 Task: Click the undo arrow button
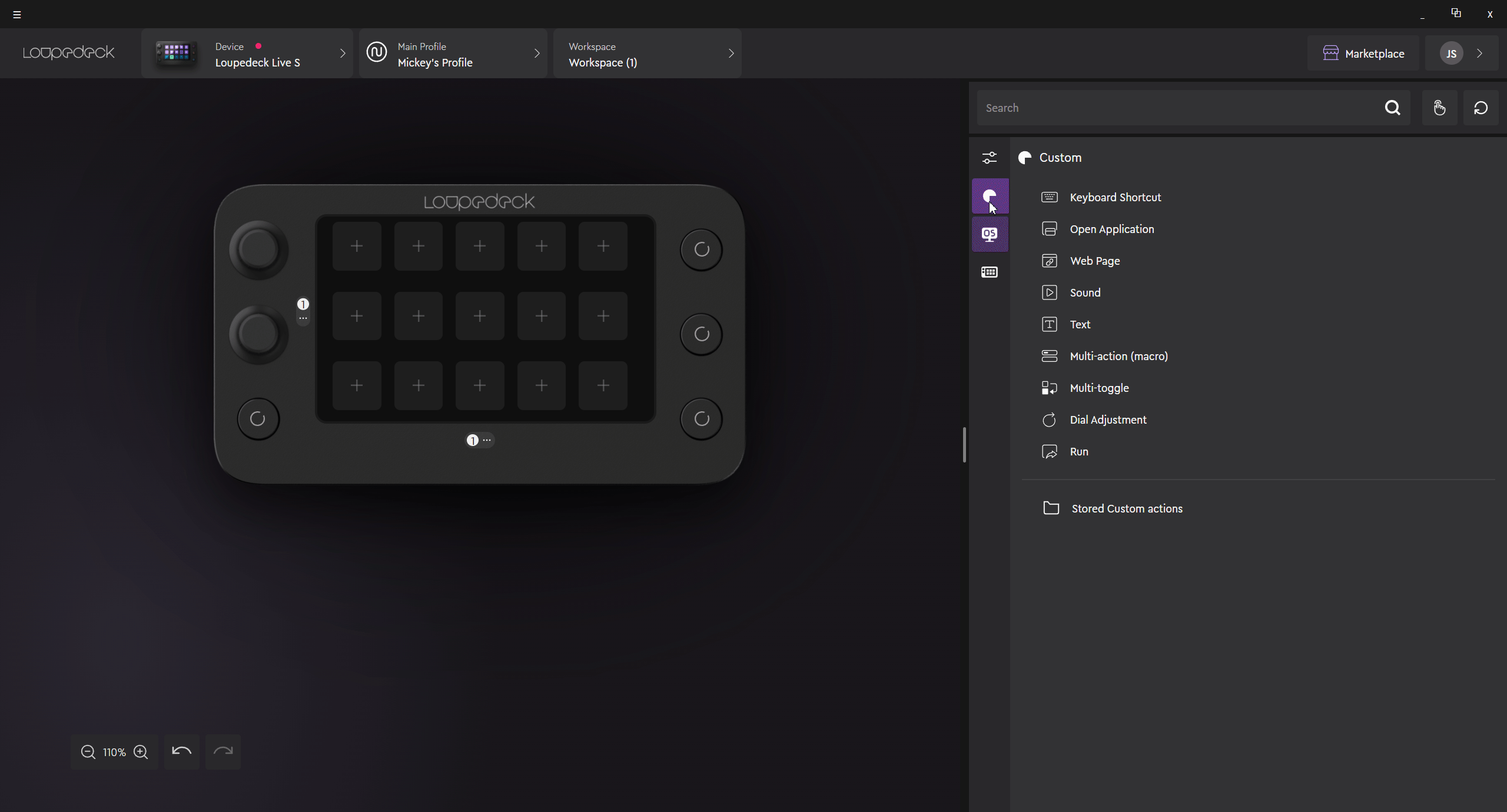[x=181, y=752]
